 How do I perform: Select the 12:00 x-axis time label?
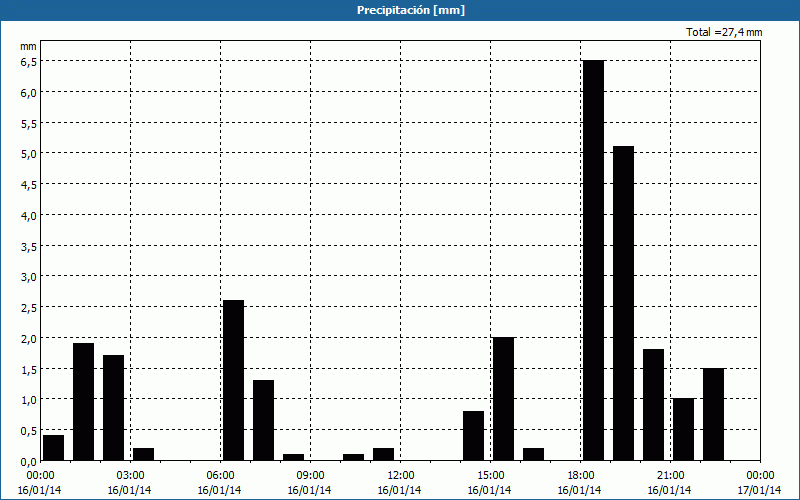tap(401, 476)
